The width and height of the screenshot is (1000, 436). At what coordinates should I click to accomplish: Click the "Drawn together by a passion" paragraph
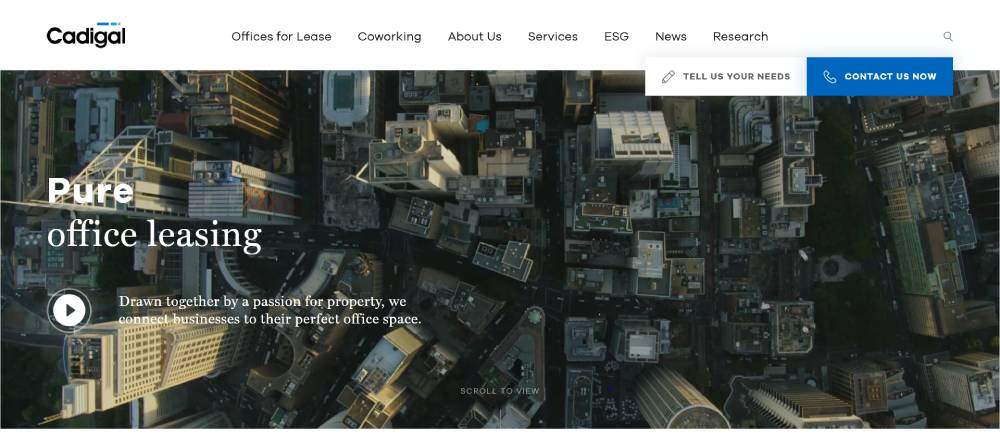269,310
